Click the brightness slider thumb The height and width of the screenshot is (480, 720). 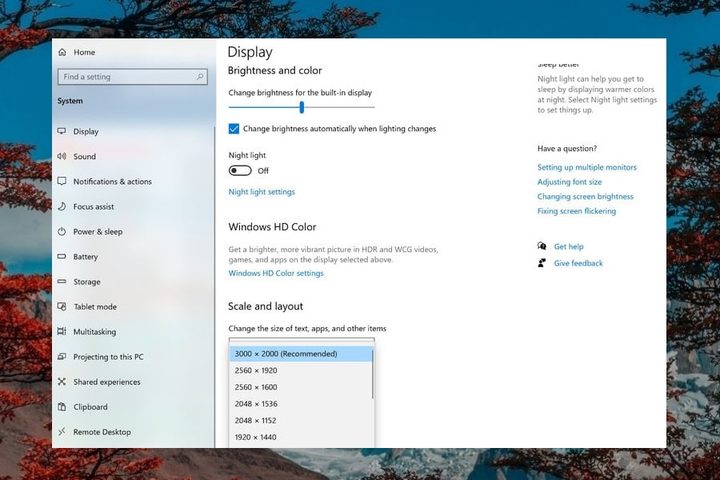(x=302, y=107)
